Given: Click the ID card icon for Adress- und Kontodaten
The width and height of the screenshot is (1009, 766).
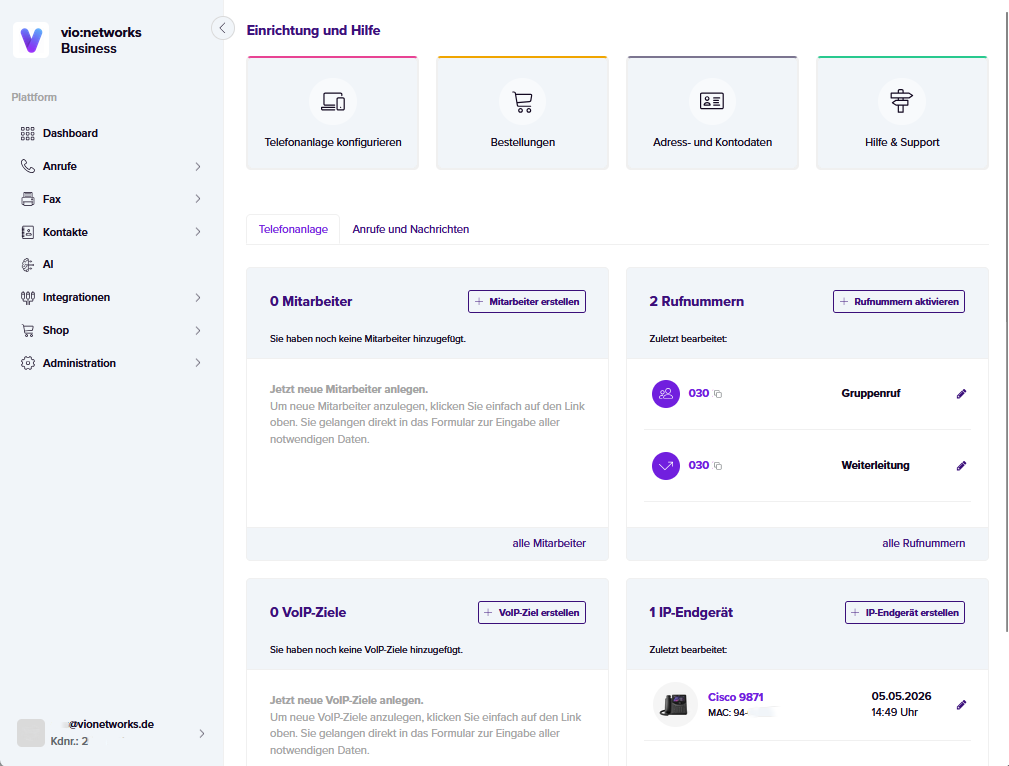Looking at the screenshot, I should pos(712,102).
